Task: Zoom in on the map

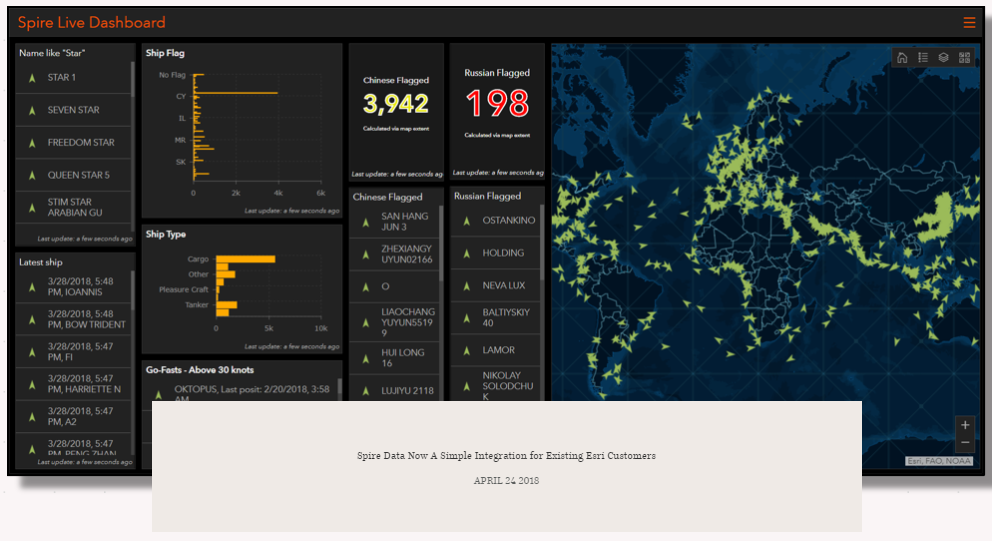Action: 965,425
